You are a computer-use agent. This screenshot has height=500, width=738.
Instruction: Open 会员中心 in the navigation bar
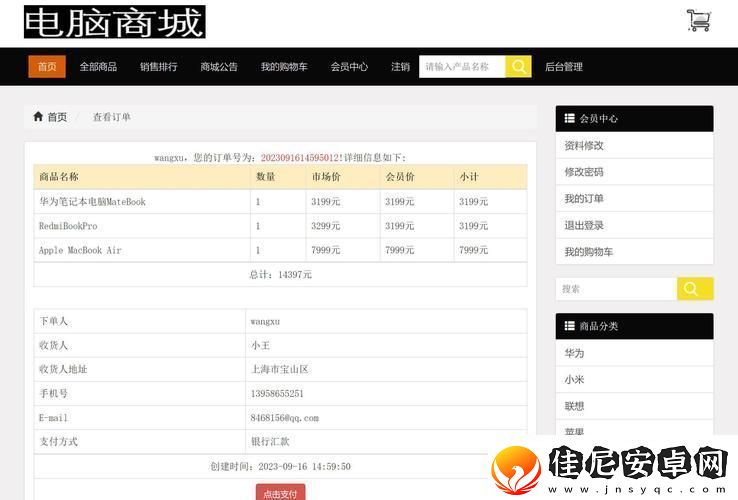(349, 66)
